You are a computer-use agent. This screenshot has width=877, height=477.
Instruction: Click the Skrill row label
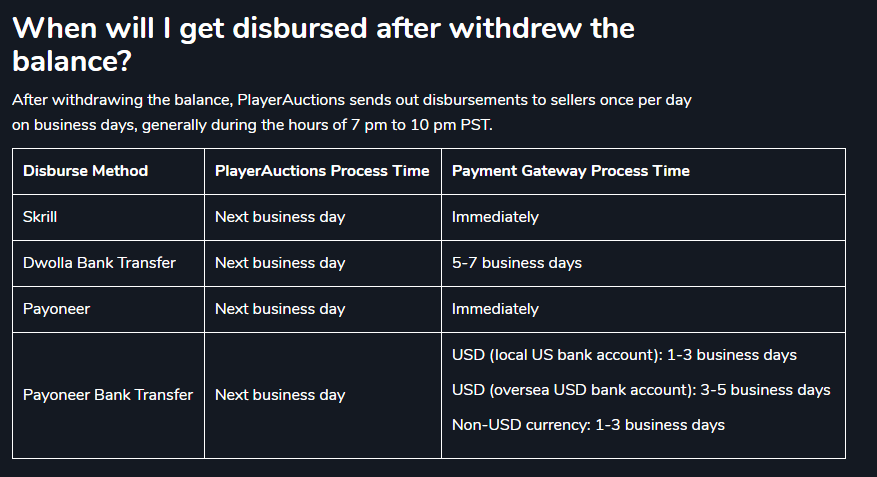point(40,217)
